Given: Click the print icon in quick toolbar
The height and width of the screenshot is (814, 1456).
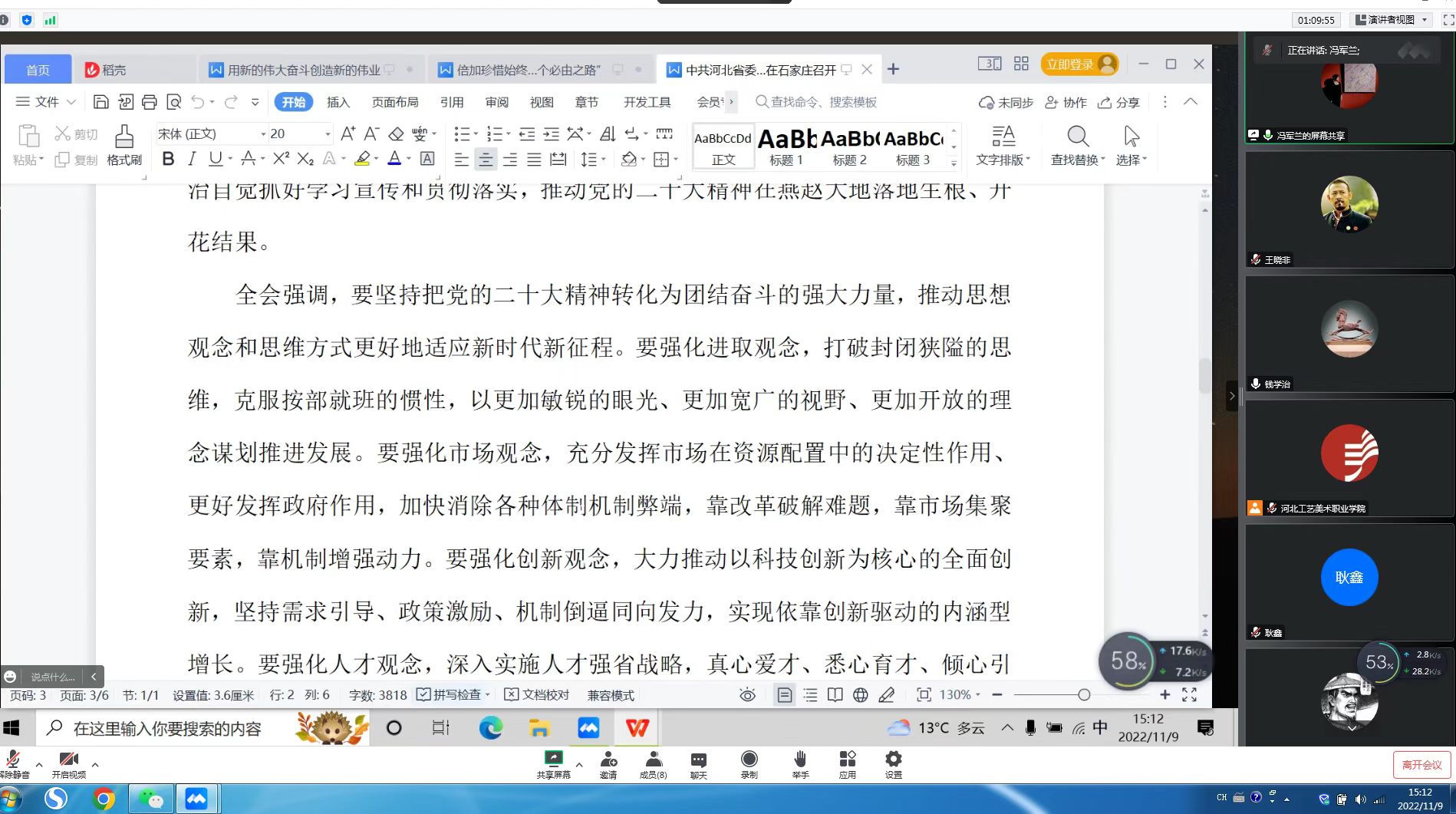Looking at the screenshot, I should 150,102.
